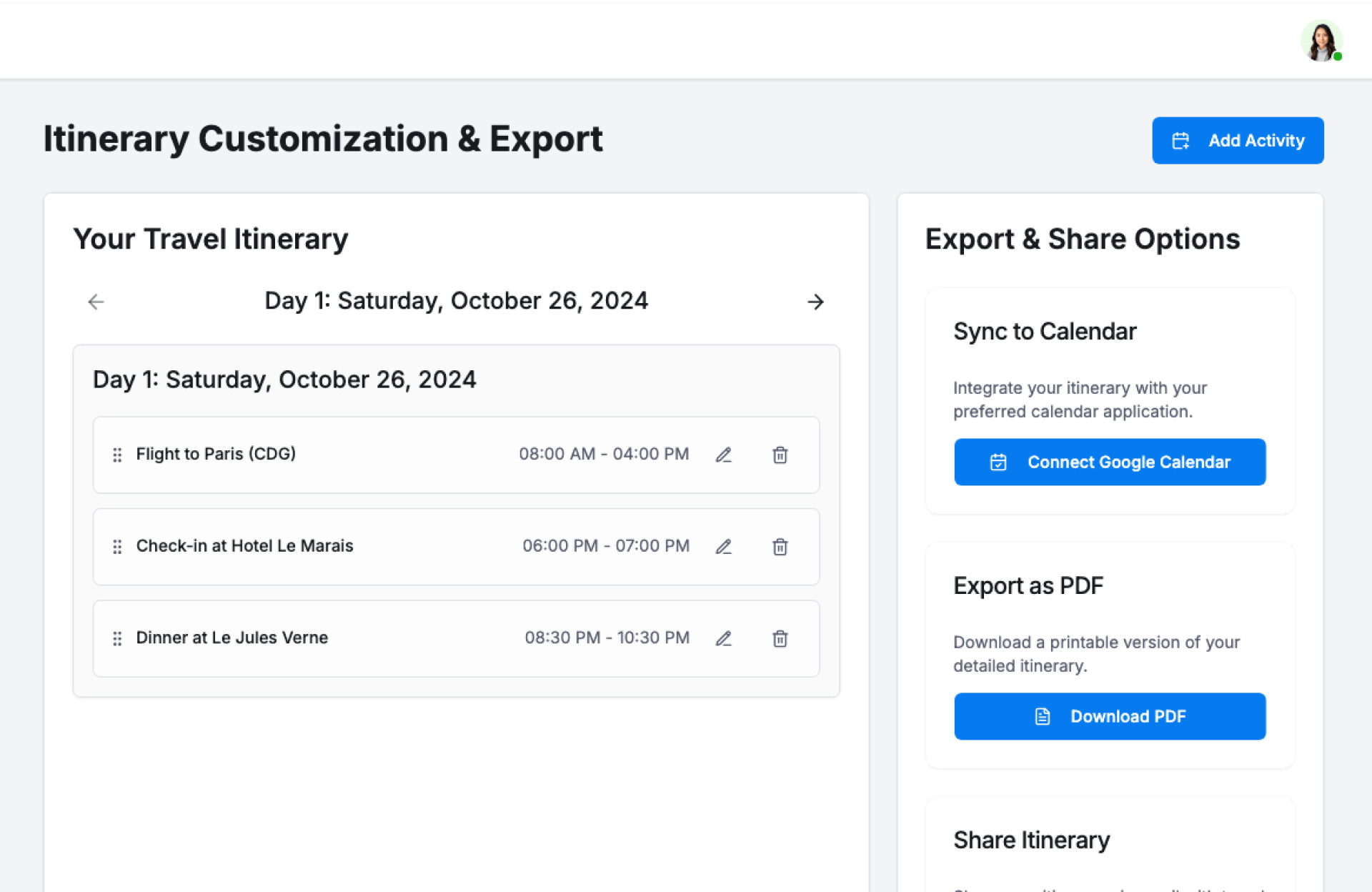Delete the Hotel Le Marais check-in
Viewport: 1372px width, 892px height.
point(780,547)
